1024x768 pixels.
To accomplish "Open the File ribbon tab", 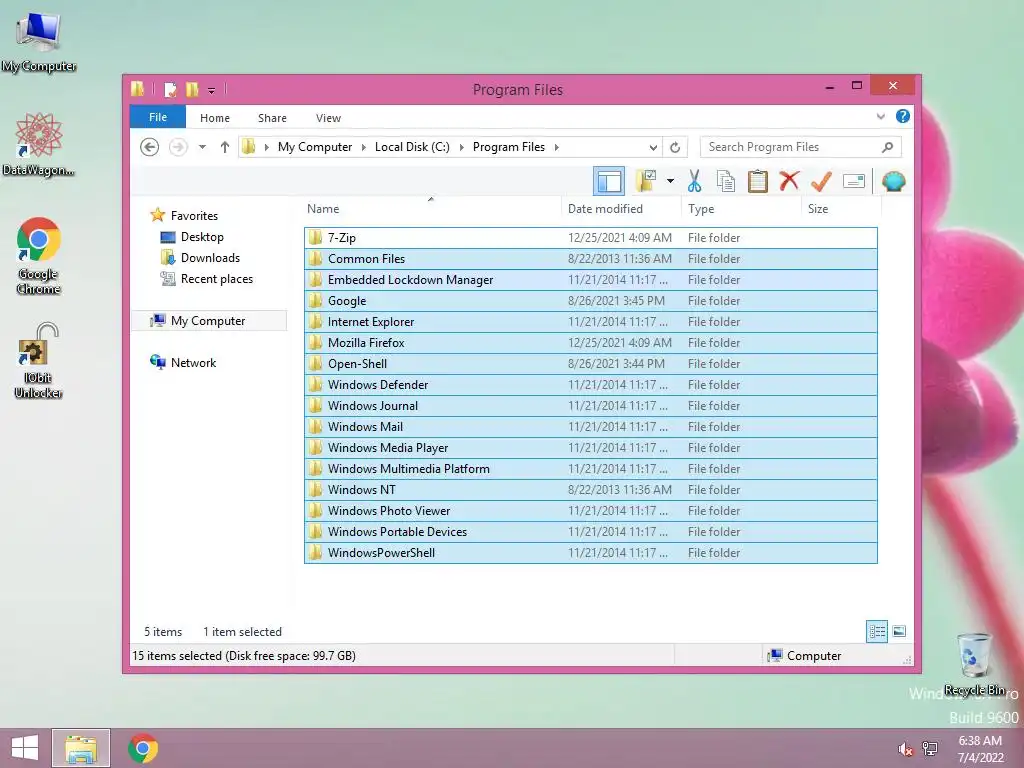I will [158, 117].
